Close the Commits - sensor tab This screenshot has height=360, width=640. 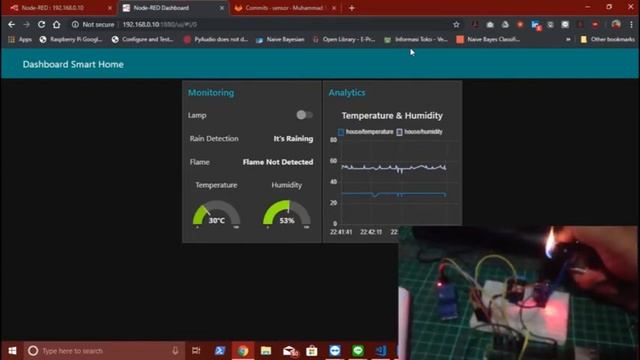(334, 8)
